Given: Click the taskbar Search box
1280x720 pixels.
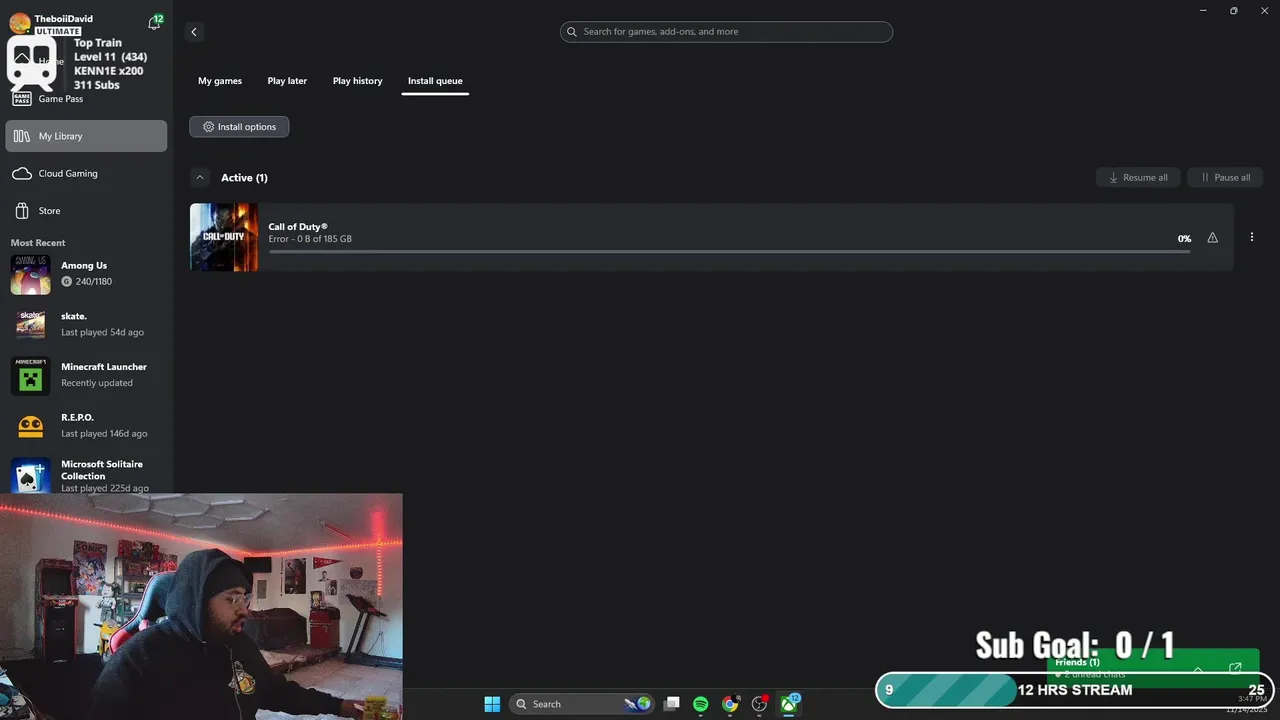Looking at the screenshot, I should pyautogui.click(x=582, y=704).
